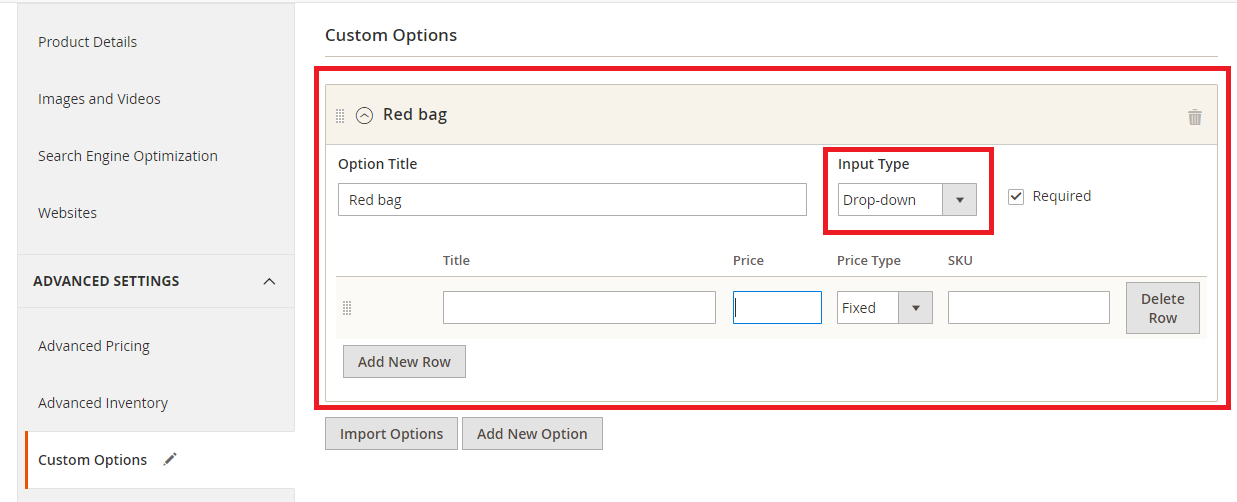Click the row drag handle before Title field

tap(347, 308)
